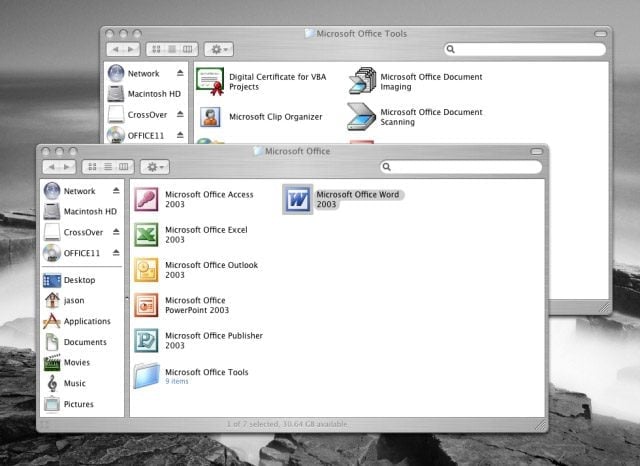The height and width of the screenshot is (466, 640).
Task: Eject Network in Office Tools sidebar
Action: [x=180, y=73]
